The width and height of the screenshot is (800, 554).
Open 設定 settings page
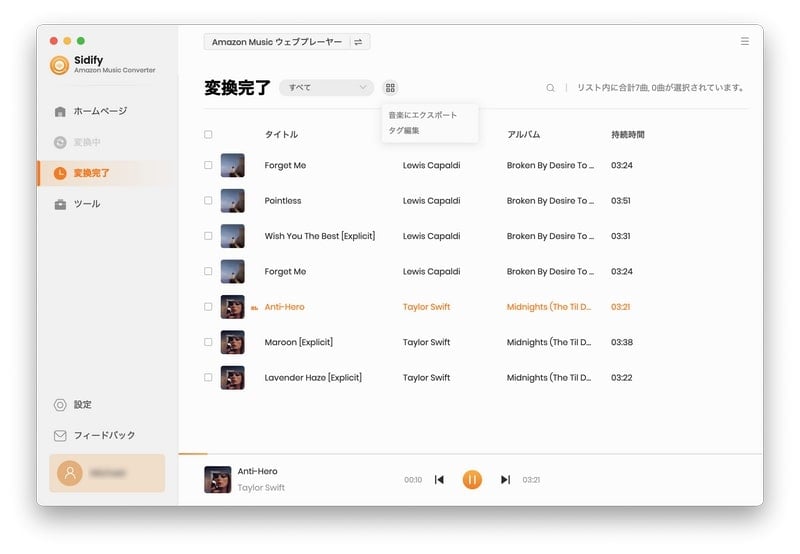click(83, 405)
